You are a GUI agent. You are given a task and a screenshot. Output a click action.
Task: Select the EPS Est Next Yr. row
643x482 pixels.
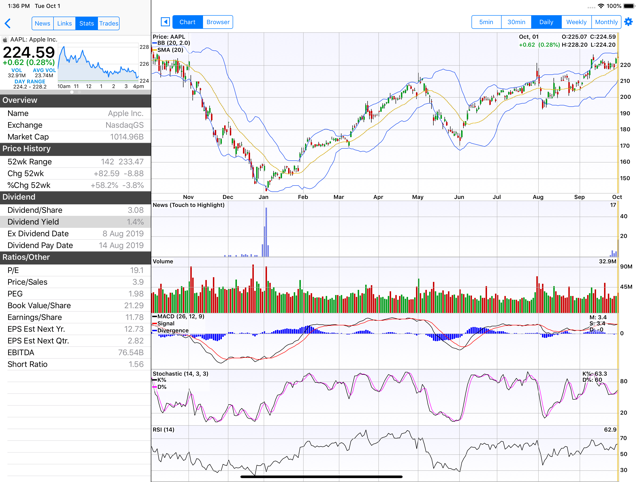75,329
